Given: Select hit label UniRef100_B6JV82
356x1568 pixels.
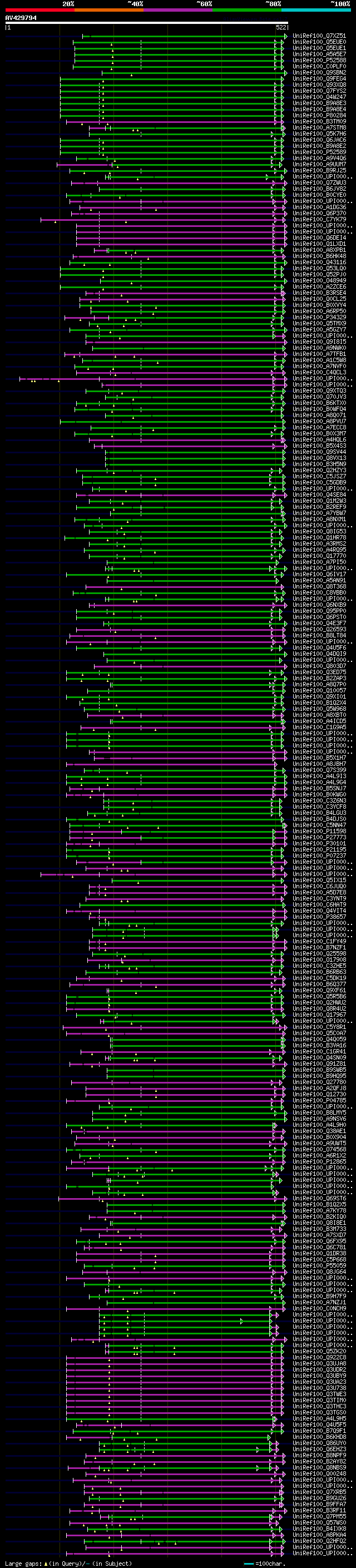Looking at the screenshot, I should pos(319,189).
